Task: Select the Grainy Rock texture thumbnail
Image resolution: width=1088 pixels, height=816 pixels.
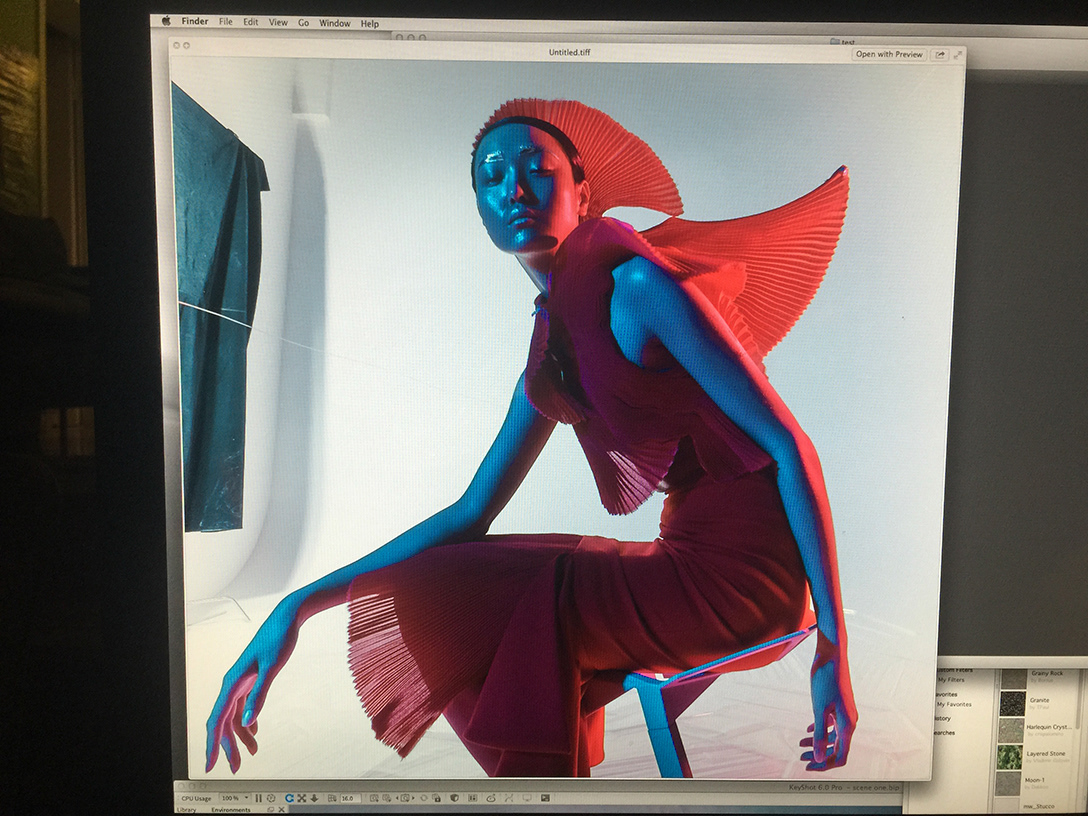Action: (1012, 679)
